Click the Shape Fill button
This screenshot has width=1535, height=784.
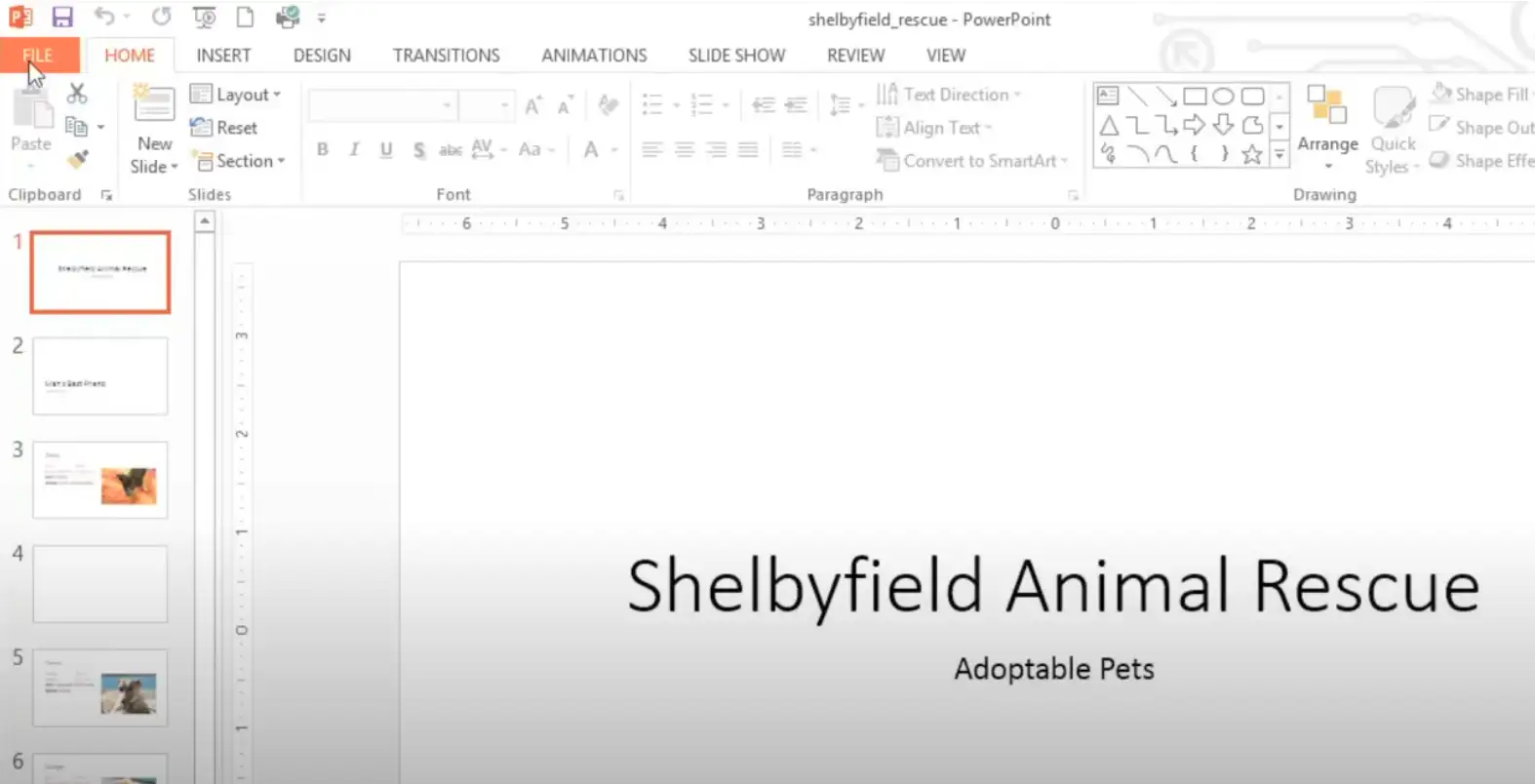click(x=1480, y=95)
